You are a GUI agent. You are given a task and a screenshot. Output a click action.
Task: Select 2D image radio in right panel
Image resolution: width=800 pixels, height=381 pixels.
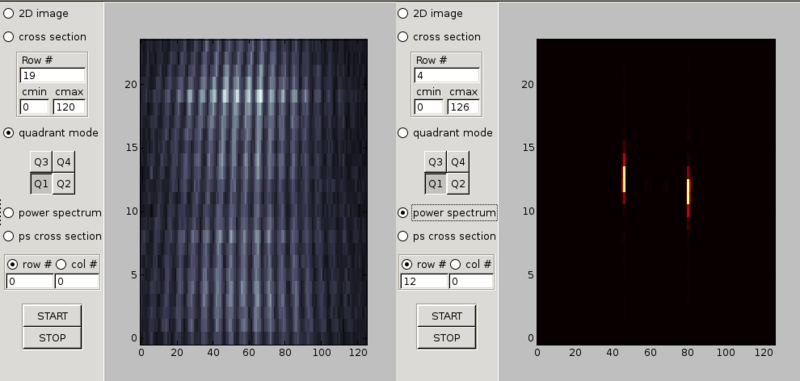pos(403,13)
